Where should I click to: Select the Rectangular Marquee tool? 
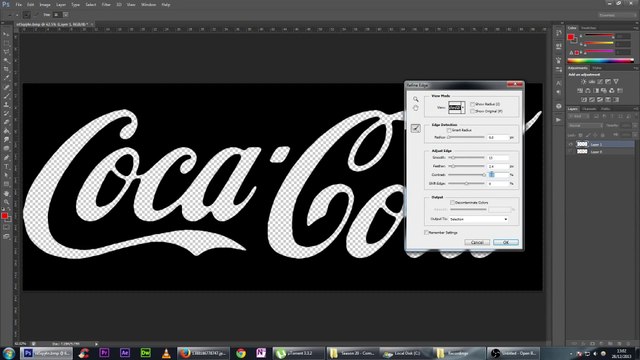6,43
